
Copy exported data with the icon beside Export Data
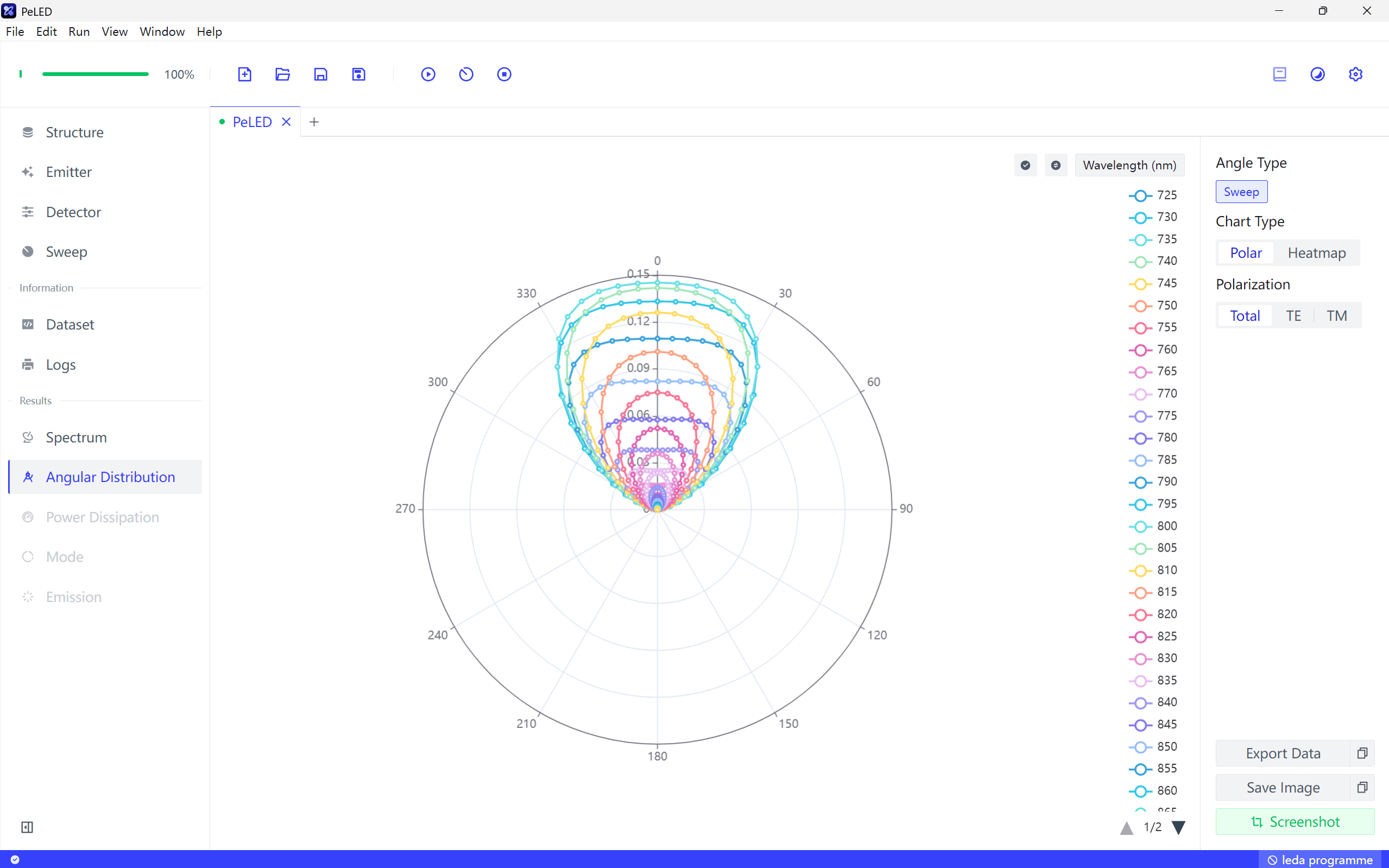(1362, 753)
